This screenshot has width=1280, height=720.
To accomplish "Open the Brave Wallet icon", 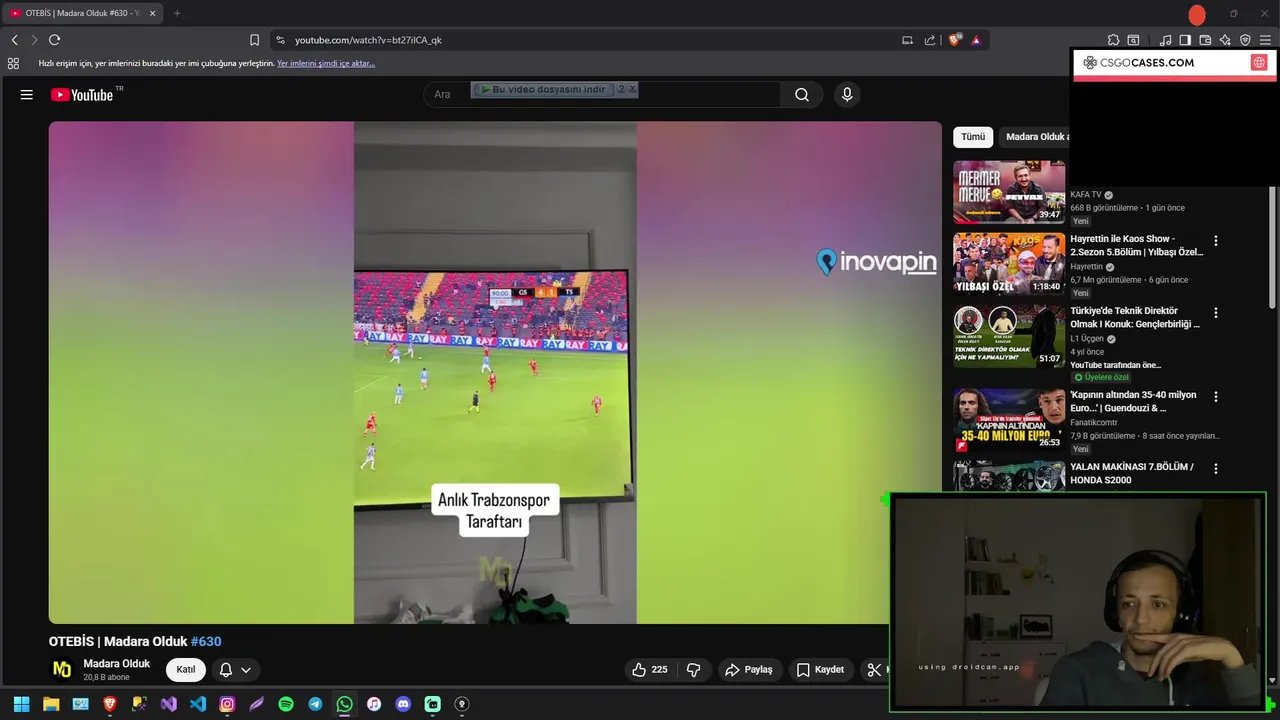I will (1205, 40).
